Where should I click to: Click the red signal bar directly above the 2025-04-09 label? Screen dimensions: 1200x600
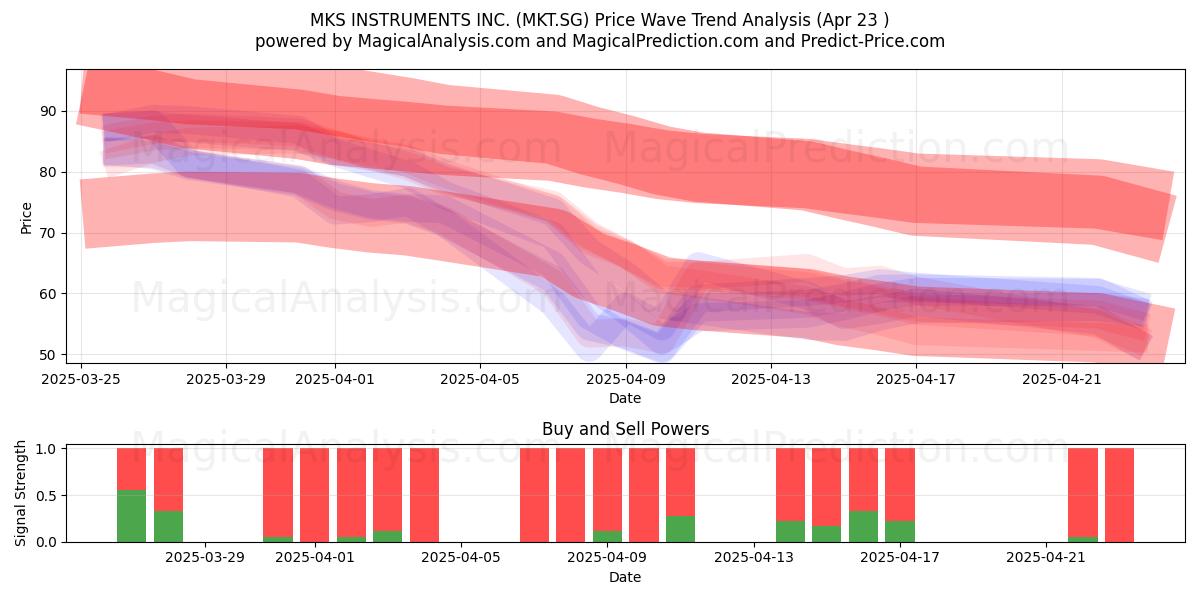608,489
